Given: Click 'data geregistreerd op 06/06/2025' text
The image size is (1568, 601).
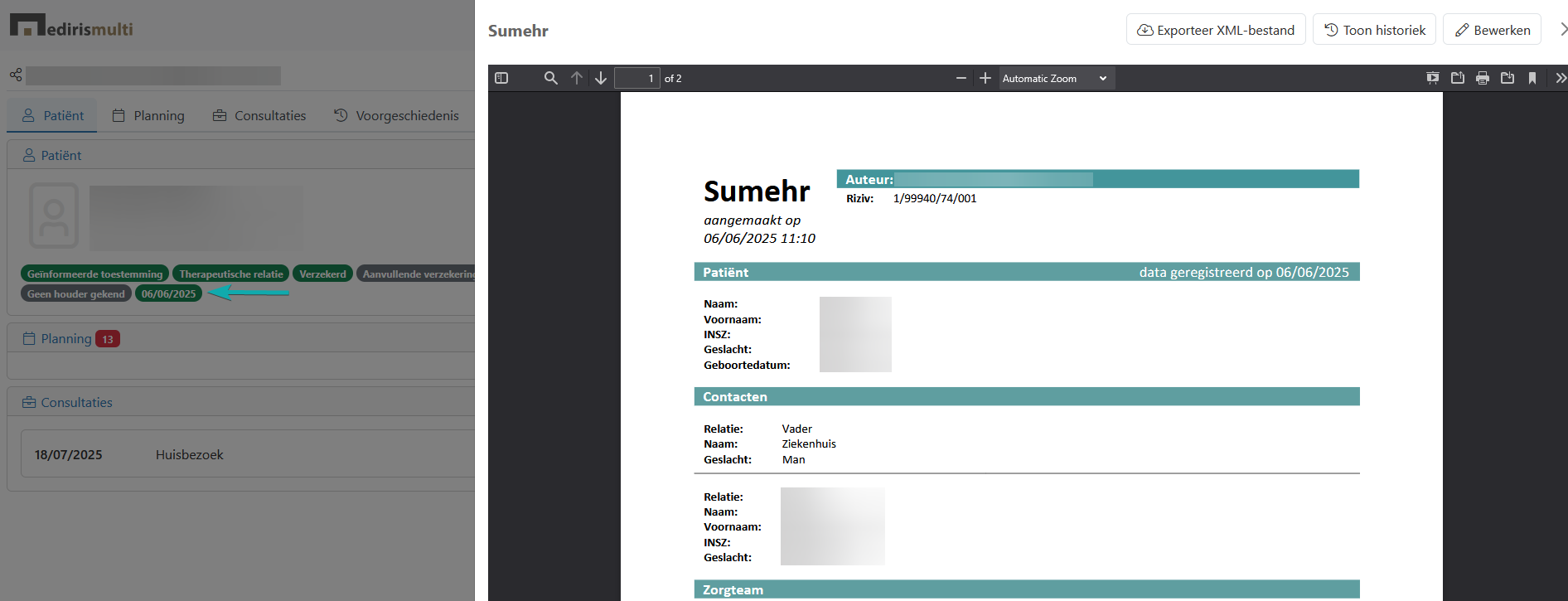Looking at the screenshot, I should pos(1244,272).
